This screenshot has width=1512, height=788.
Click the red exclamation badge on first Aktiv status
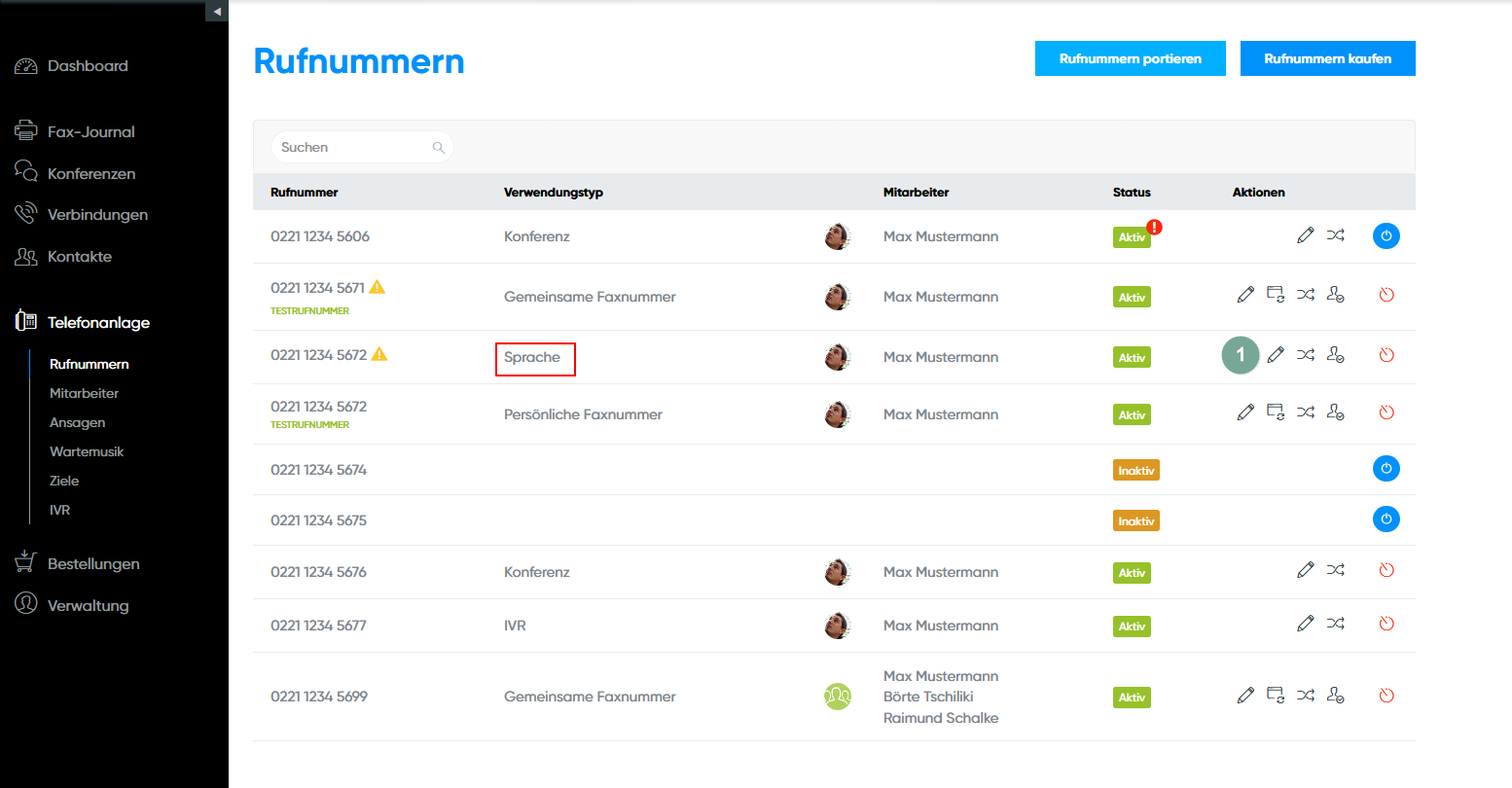point(1154,228)
